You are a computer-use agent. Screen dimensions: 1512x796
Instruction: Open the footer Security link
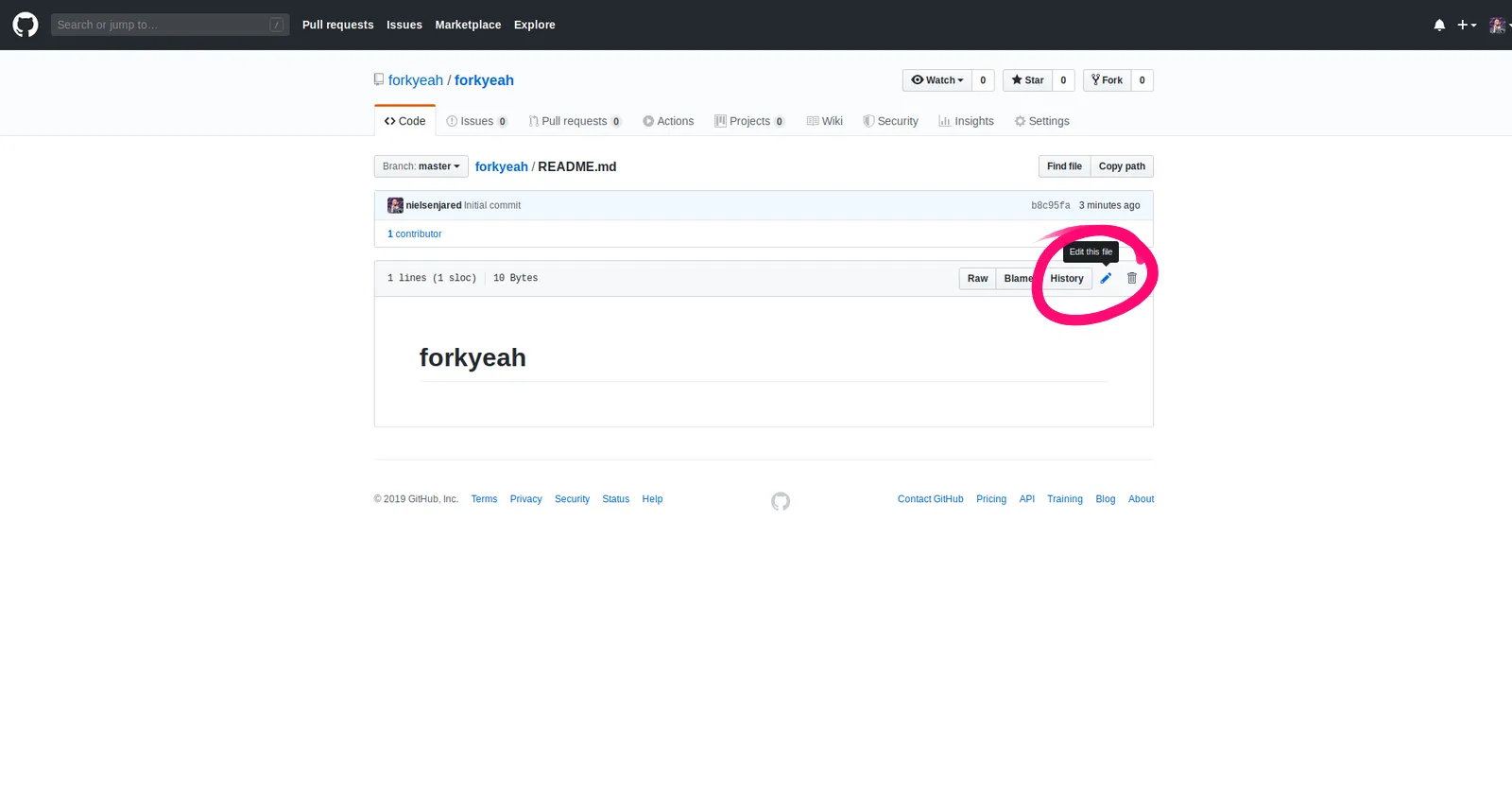(572, 499)
